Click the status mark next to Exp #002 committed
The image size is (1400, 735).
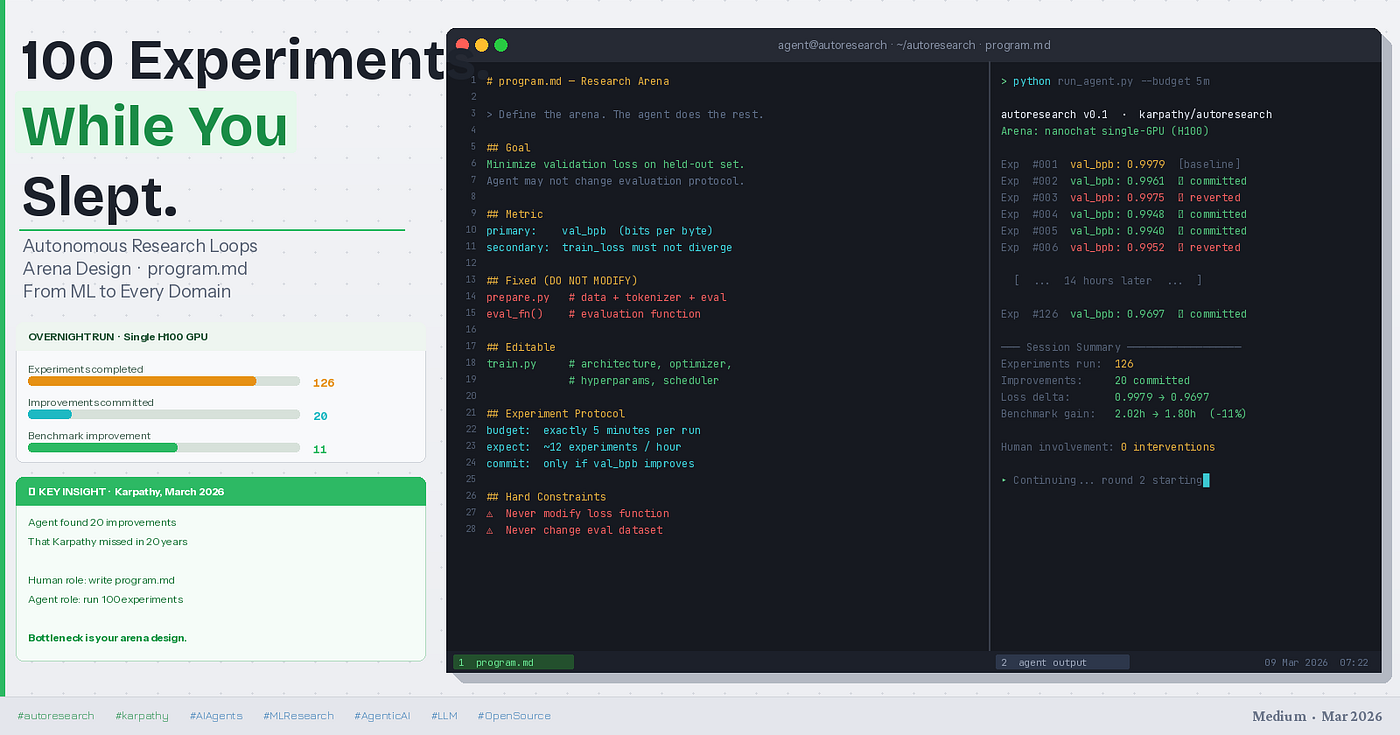pyautogui.click(x=1181, y=181)
